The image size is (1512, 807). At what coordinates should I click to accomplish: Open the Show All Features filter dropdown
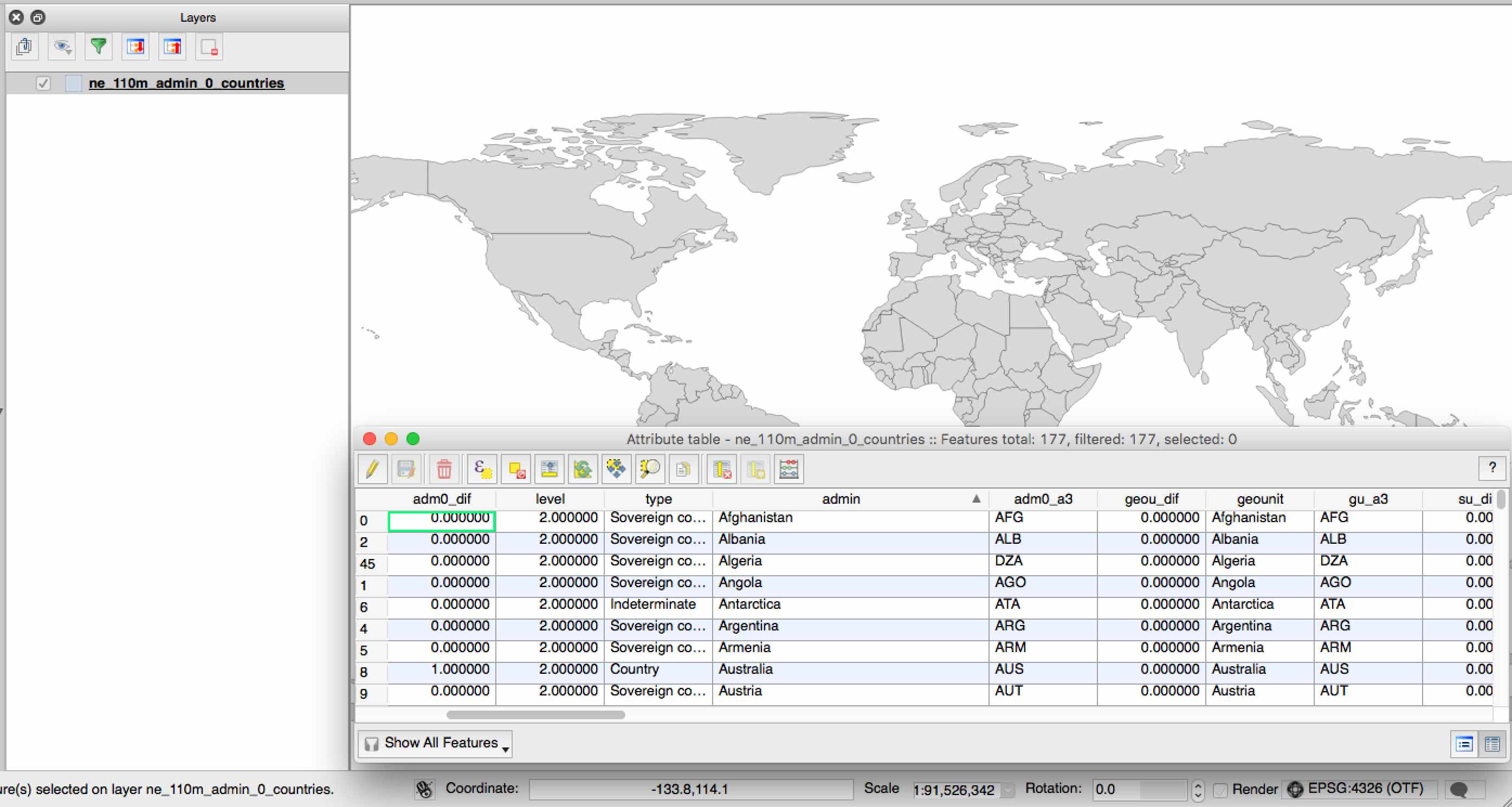[435, 743]
